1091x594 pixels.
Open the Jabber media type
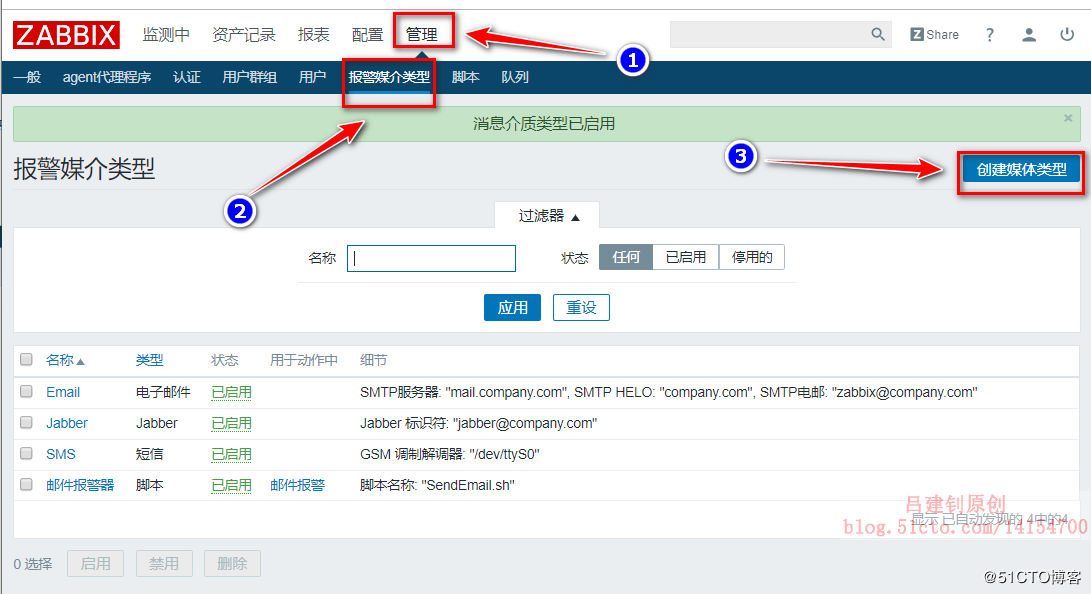[67, 423]
